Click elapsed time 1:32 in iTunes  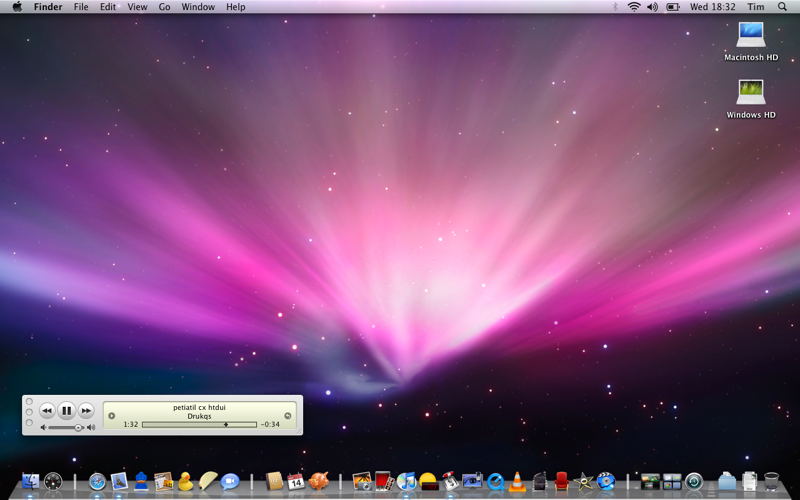(131, 424)
